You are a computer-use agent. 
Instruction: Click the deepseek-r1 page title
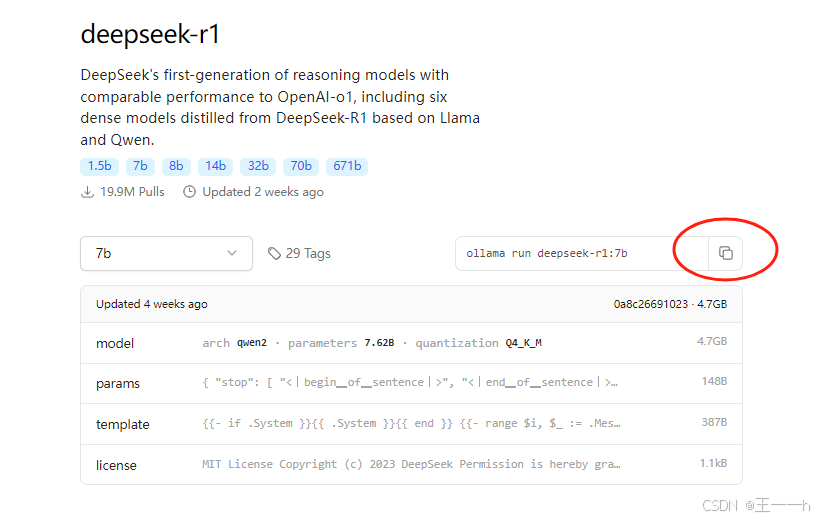[150, 35]
